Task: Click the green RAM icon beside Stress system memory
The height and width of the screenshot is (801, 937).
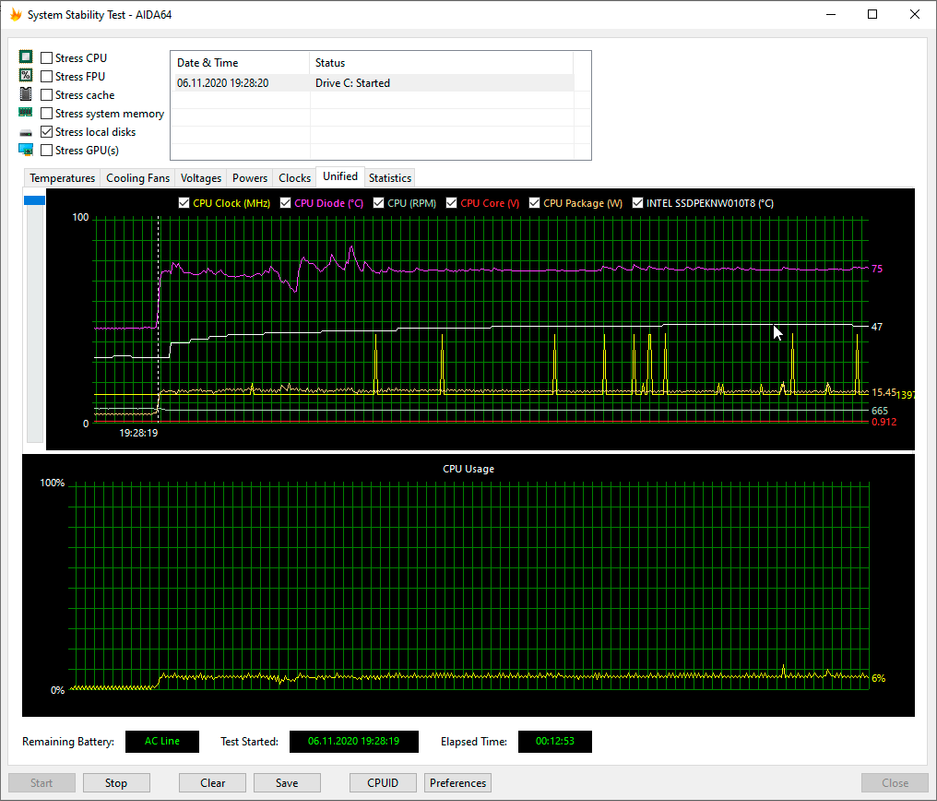Action: click(x=26, y=112)
